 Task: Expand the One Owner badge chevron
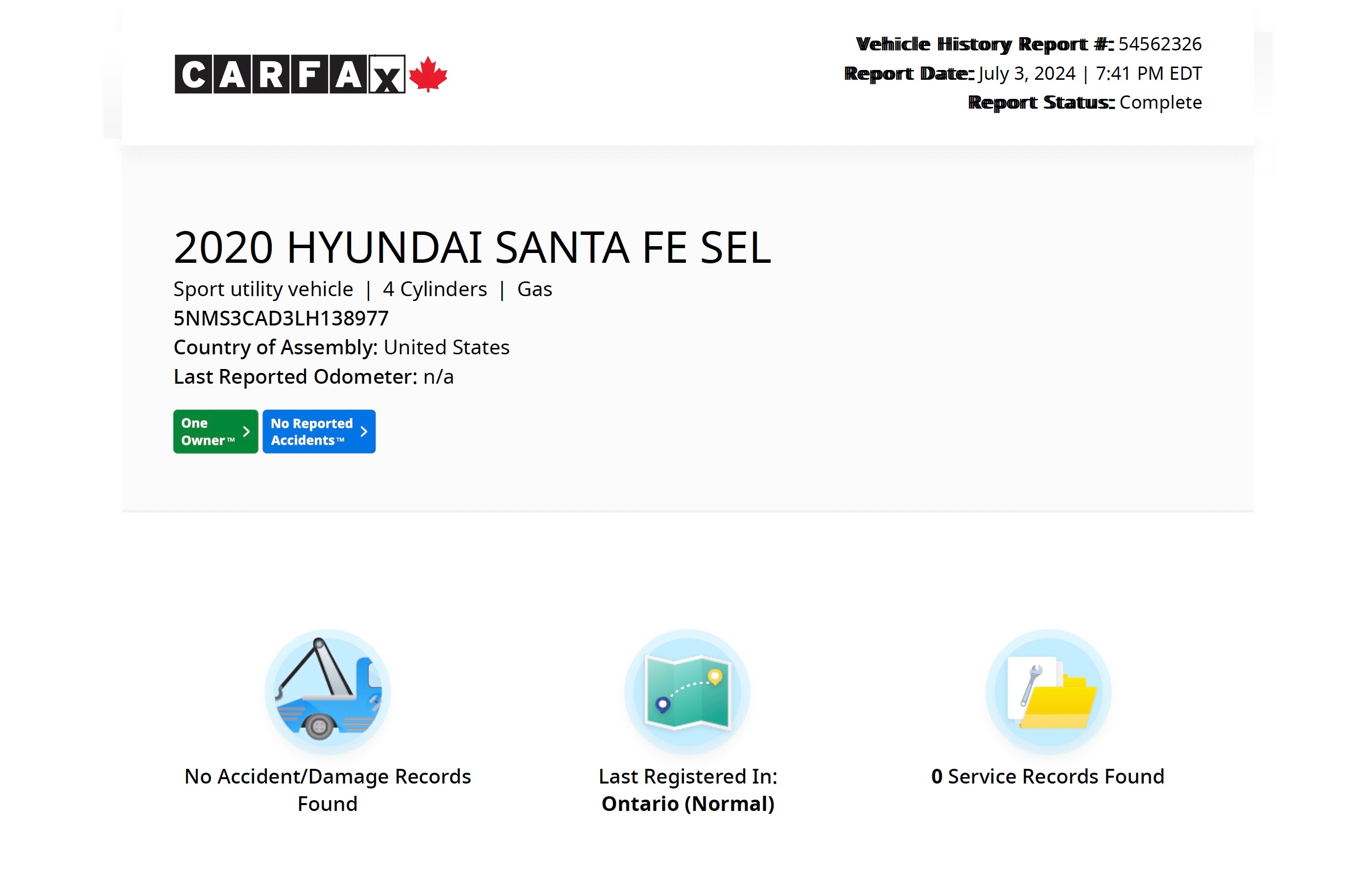[x=246, y=432]
